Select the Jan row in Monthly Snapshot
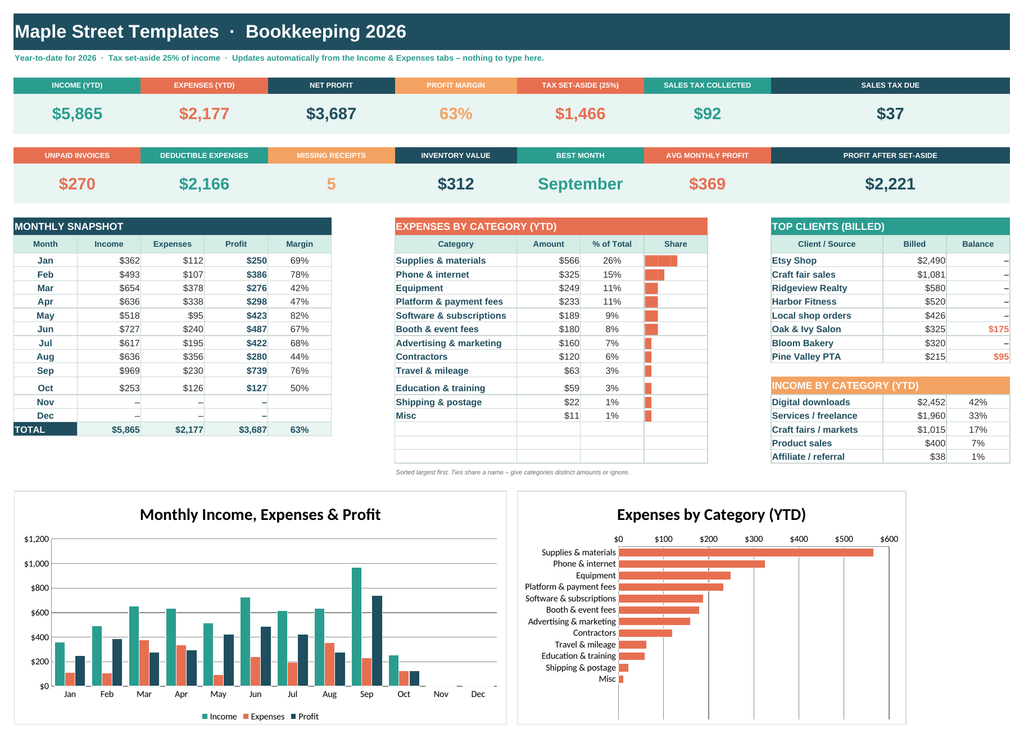This screenshot has height=738, width=1024. (x=172, y=261)
